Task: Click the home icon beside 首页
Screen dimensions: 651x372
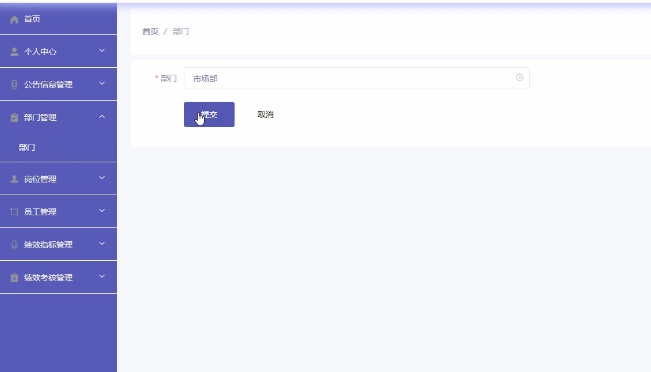Action: (14, 20)
